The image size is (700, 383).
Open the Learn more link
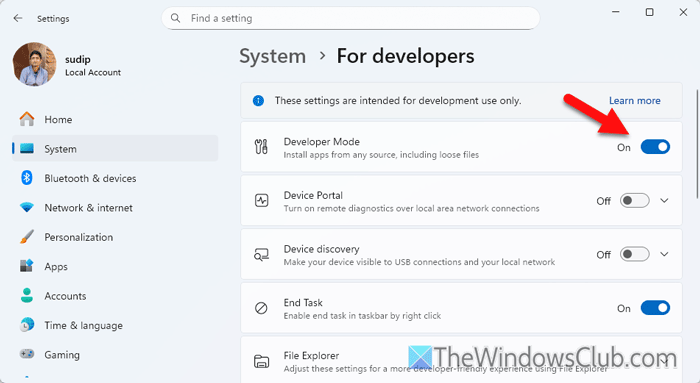point(634,100)
